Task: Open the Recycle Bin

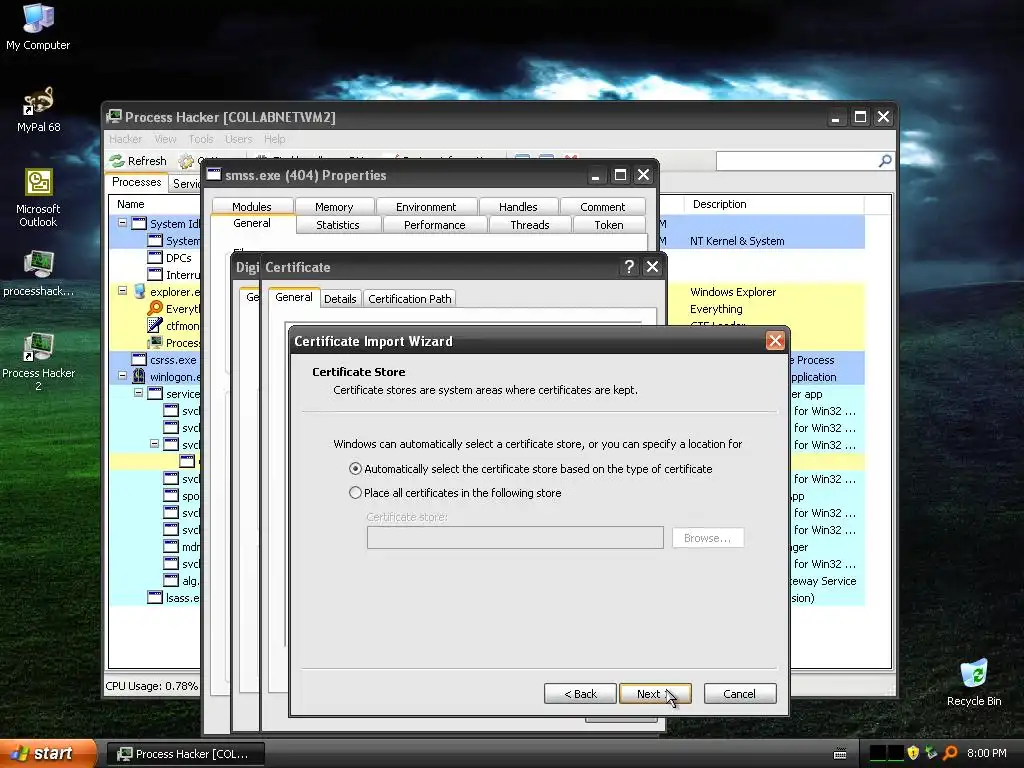Action: coord(974,682)
